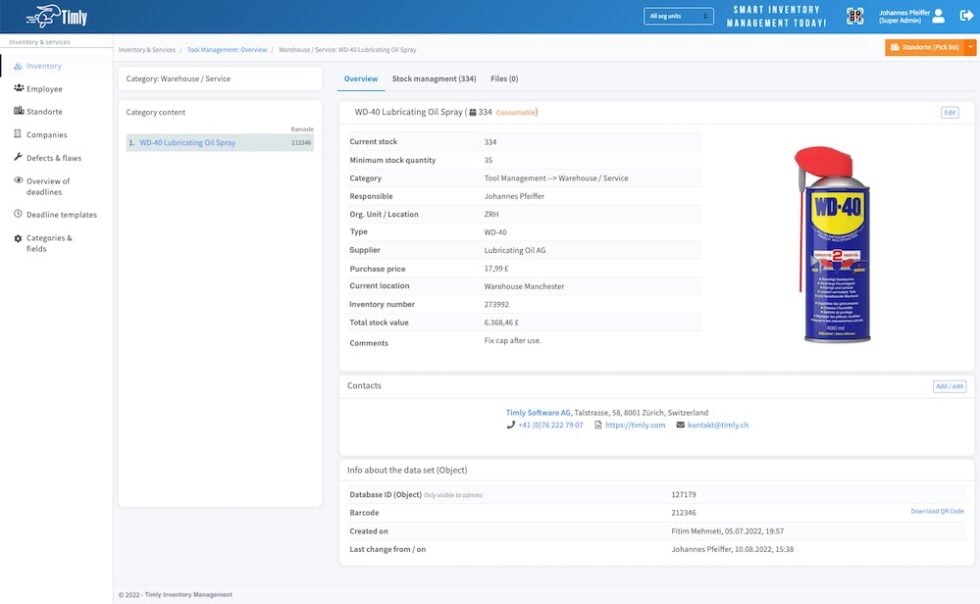This screenshot has width=980, height=604.
Task: Click the stock box icon beside 334
Action: pos(472,113)
